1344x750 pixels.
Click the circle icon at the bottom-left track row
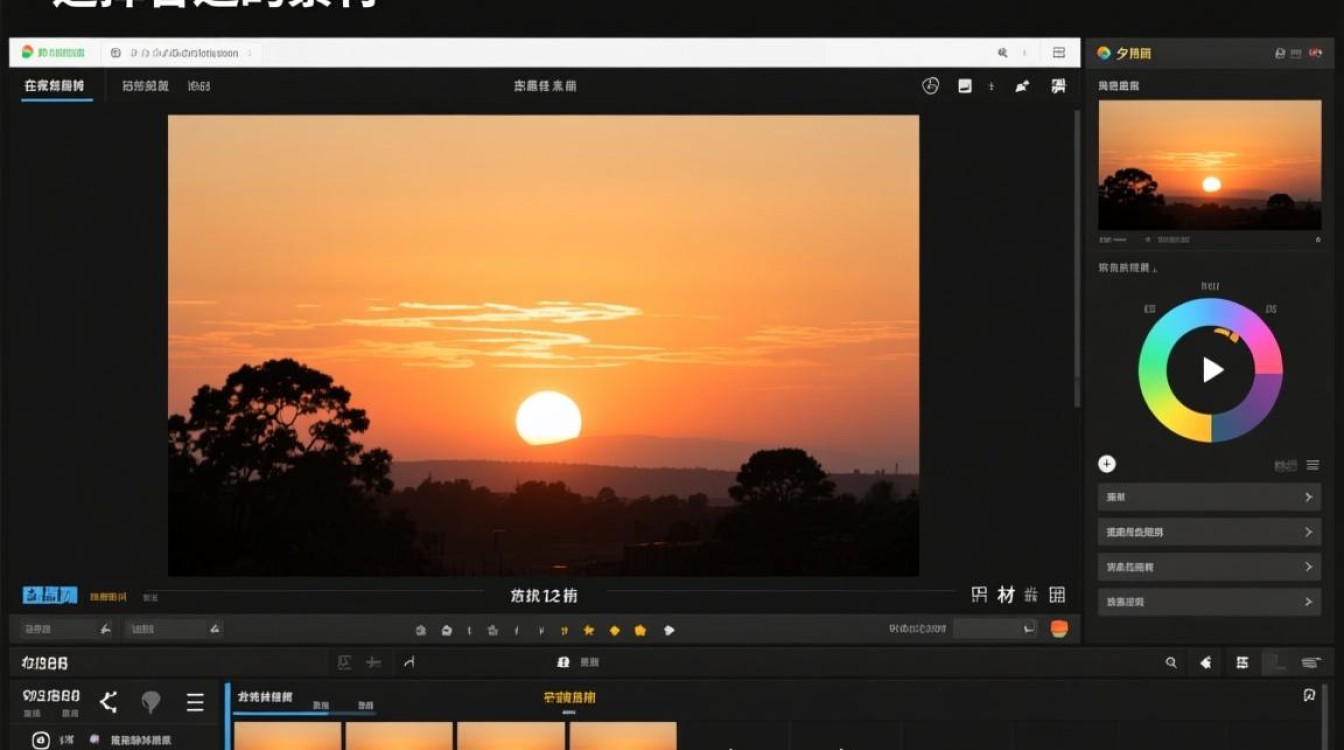[41, 741]
